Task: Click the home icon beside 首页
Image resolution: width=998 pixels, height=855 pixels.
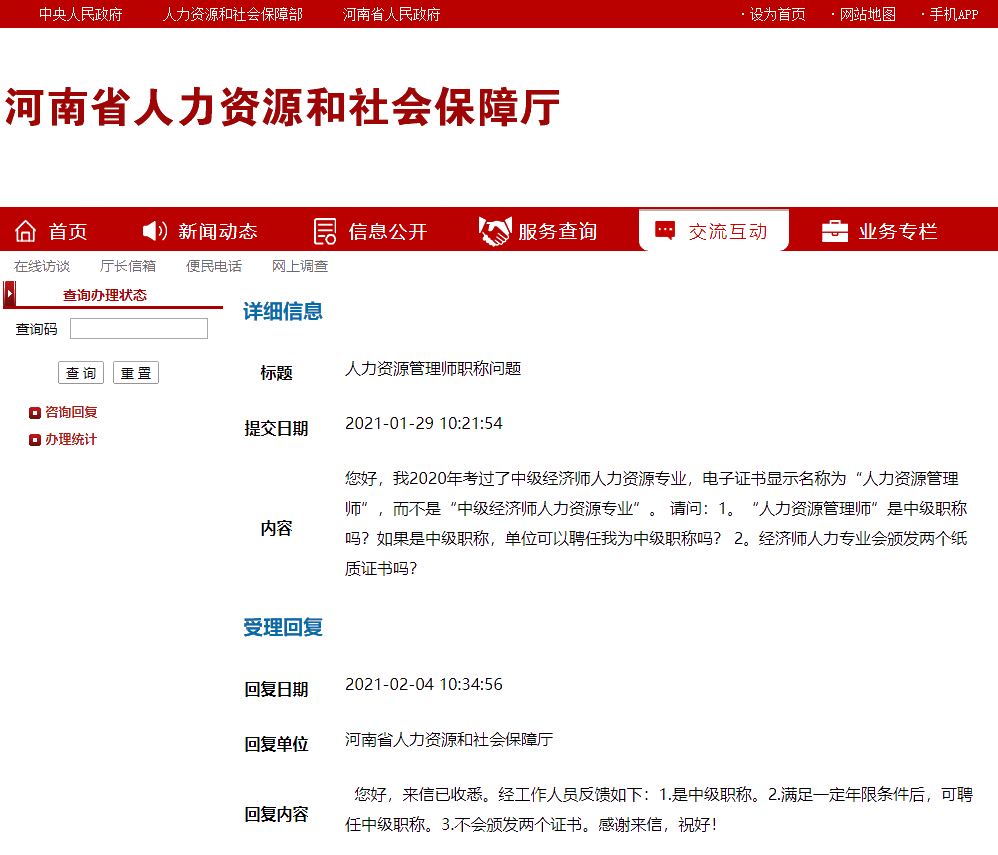Action: point(26,231)
